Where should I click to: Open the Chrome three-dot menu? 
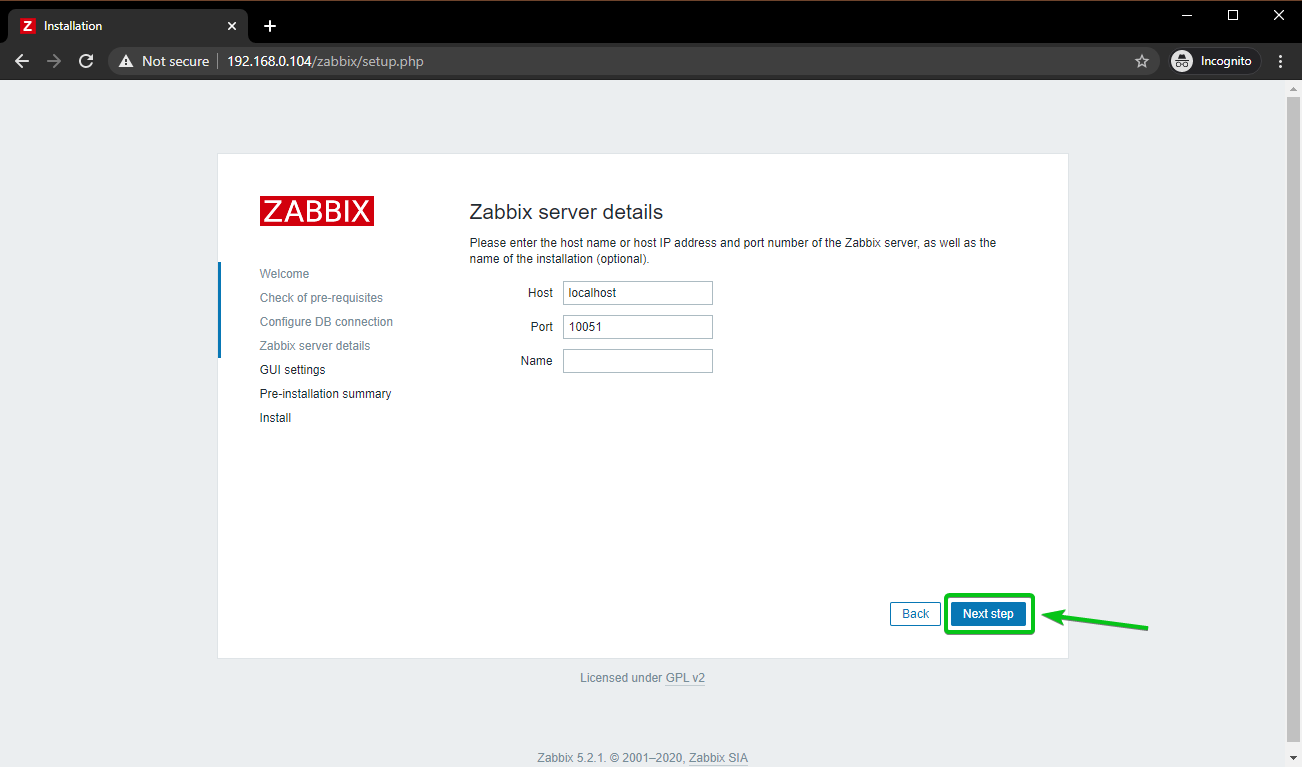pyautogui.click(x=1281, y=61)
